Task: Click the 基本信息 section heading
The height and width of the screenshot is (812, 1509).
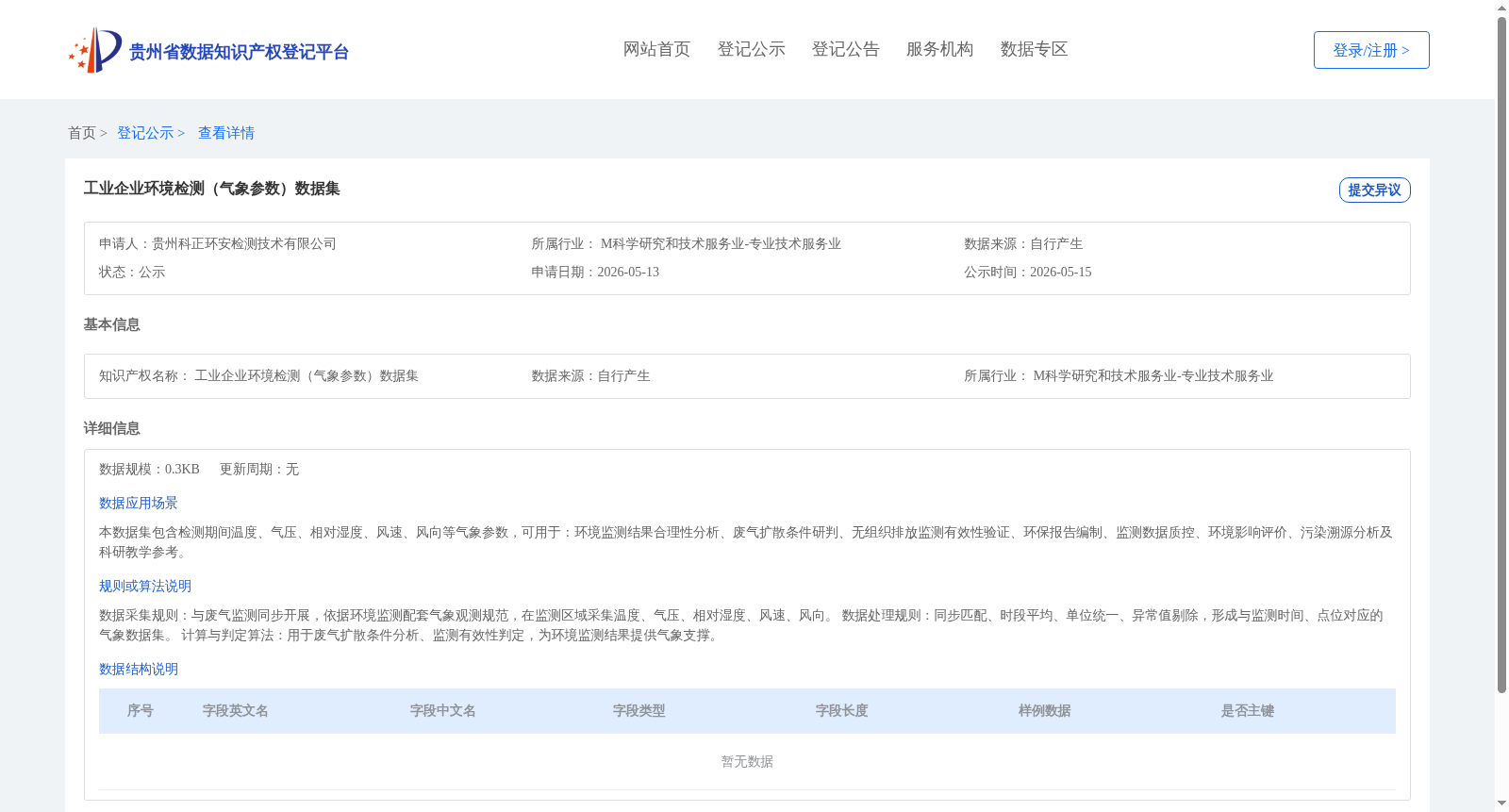Action: tap(112, 324)
